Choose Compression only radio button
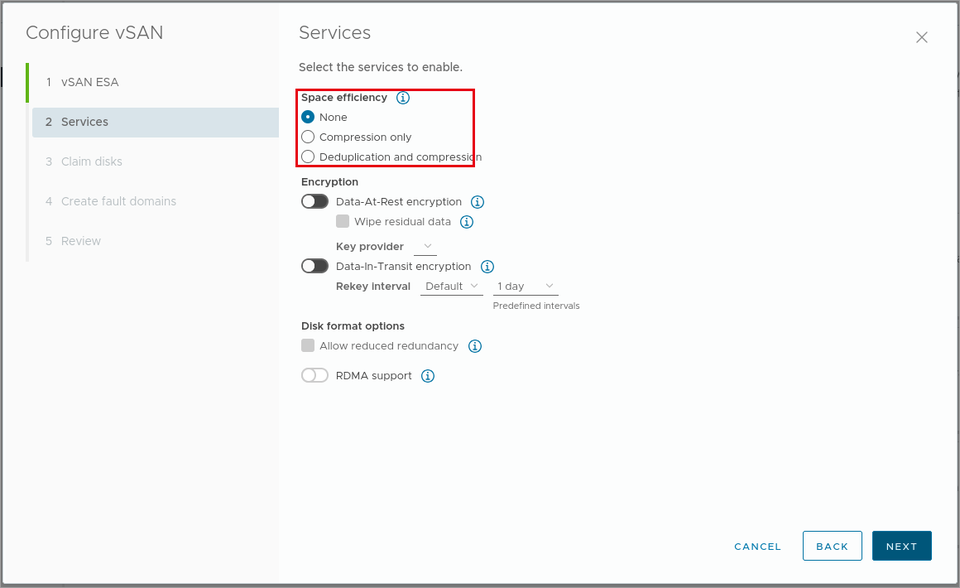The height and width of the screenshot is (588, 960). click(x=308, y=137)
